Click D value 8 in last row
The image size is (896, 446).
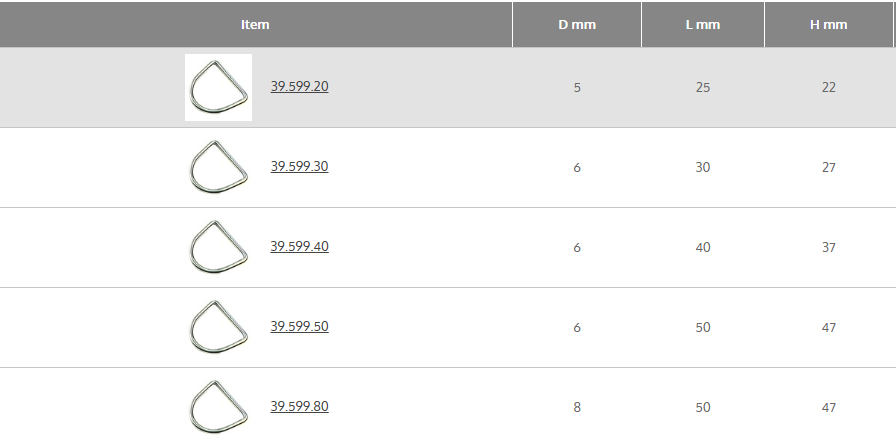pos(577,407)
